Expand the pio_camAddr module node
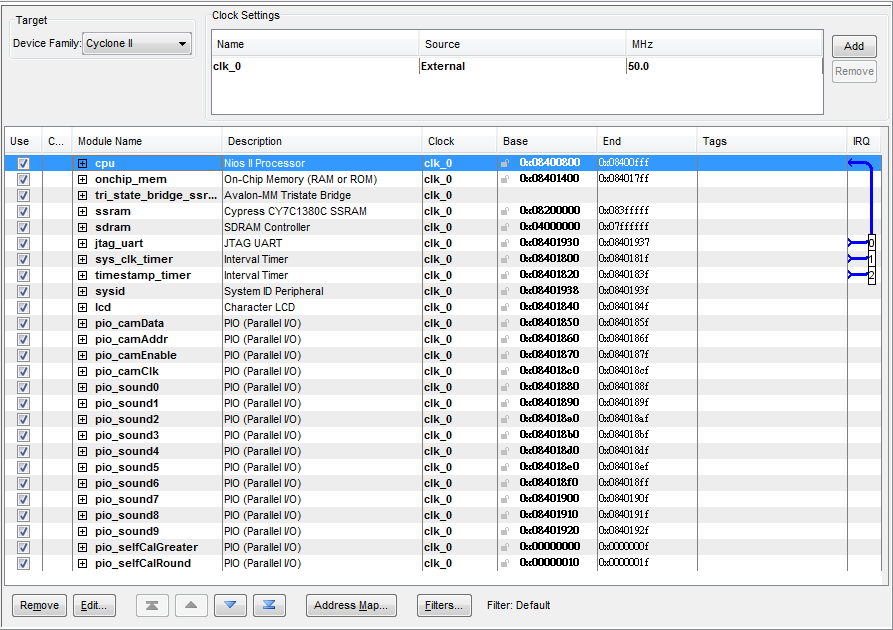The width and height of the screenshot is (893, 630). click(x=83, y=339)
